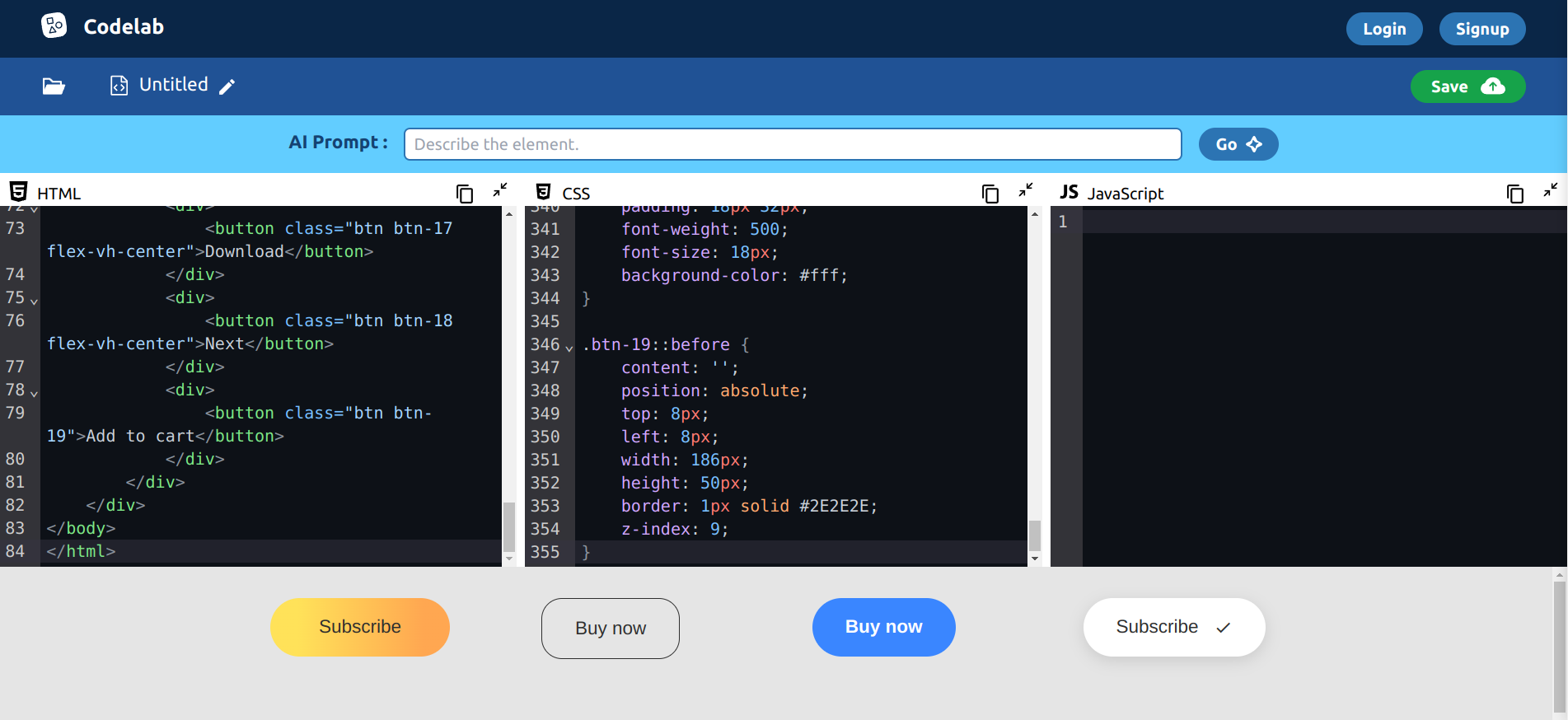Click the Untitled project name
The image size is (1568, 720).
click(x=174, y=85)
